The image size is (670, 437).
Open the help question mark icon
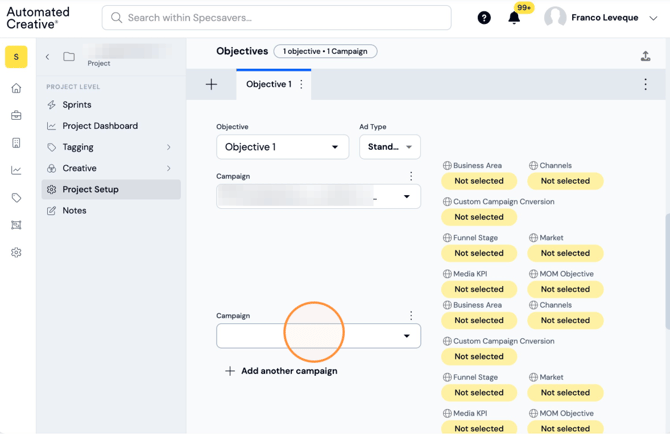pos(484,18)
